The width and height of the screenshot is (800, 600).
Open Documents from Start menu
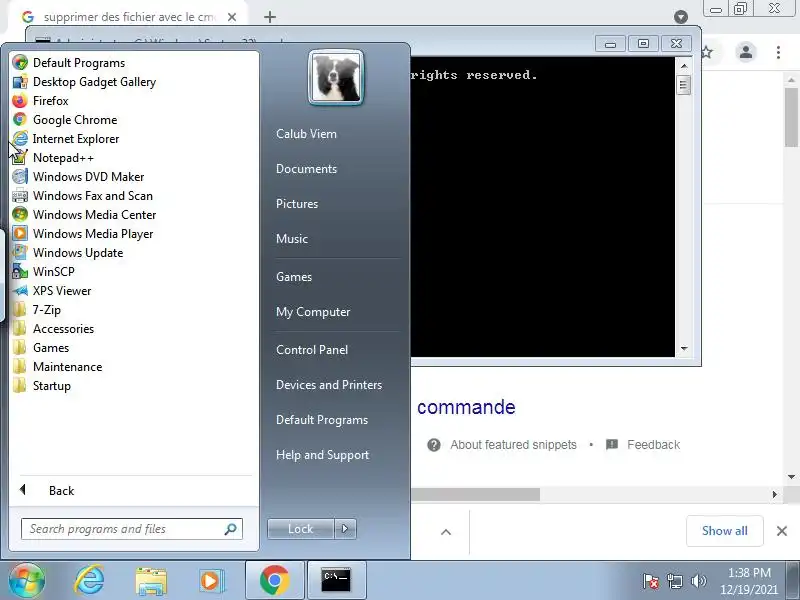click(x=306, y=169)
